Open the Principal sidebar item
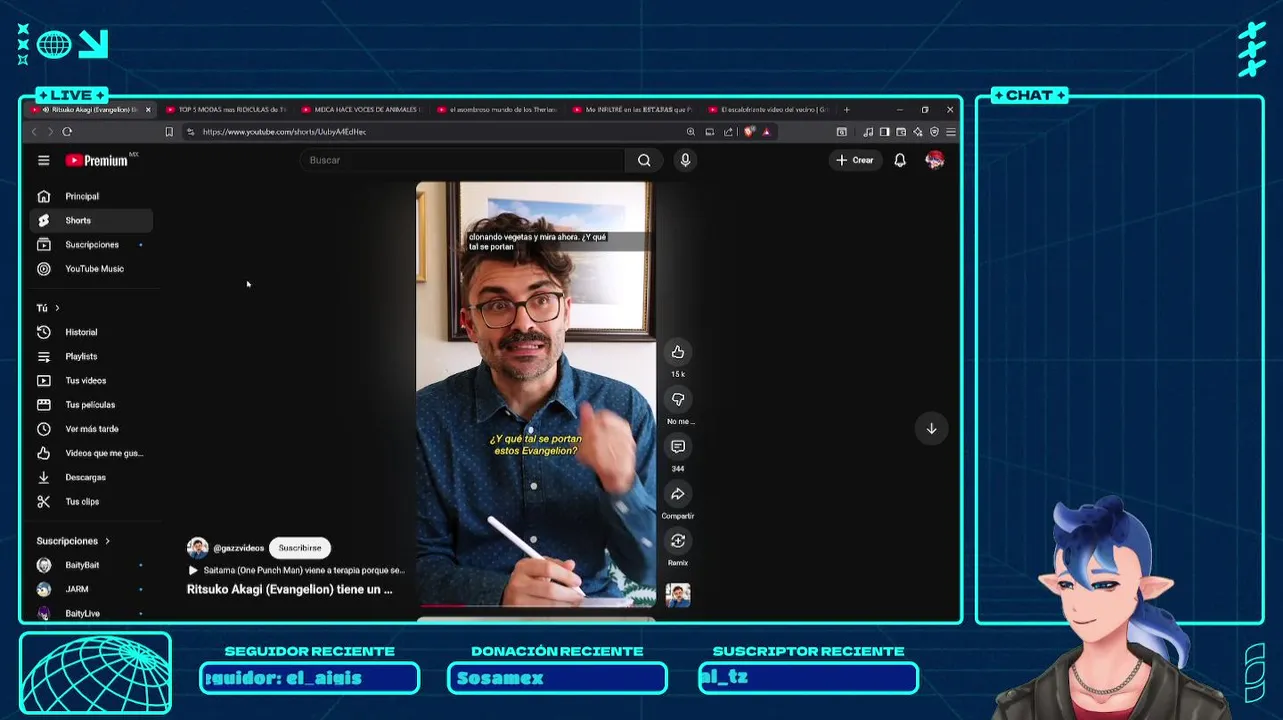The height and width of the screenshot is (720, 1283). [91, 196]
